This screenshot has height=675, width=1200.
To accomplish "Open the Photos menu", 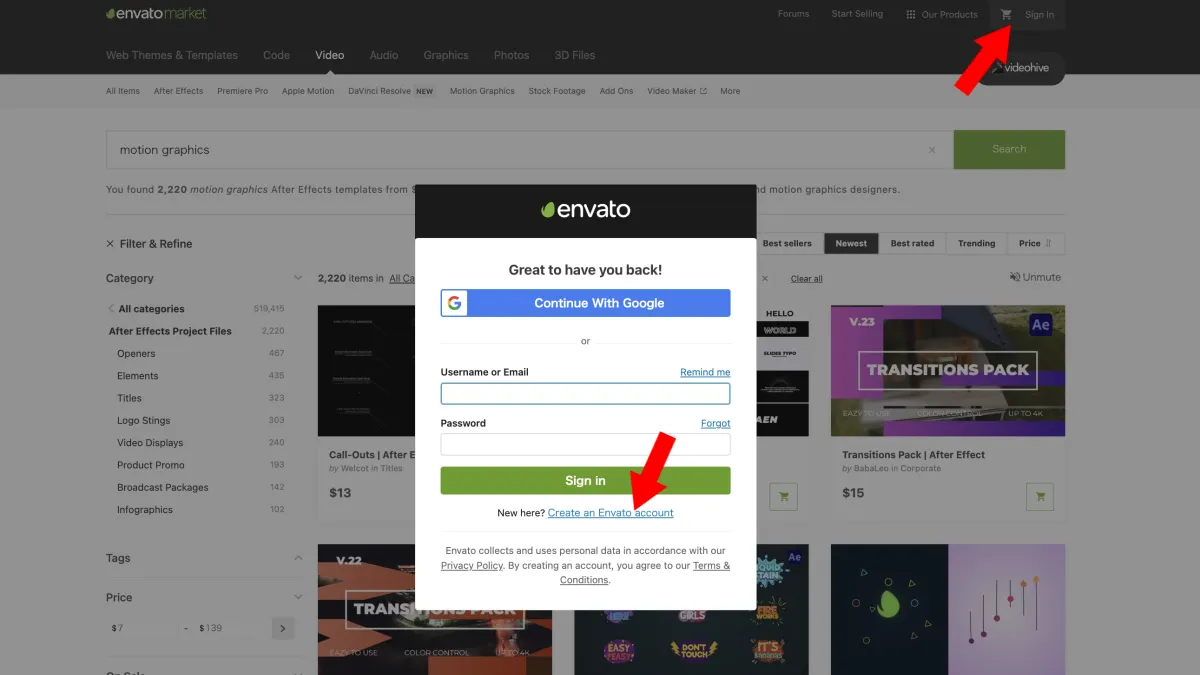I will point(511,55).
